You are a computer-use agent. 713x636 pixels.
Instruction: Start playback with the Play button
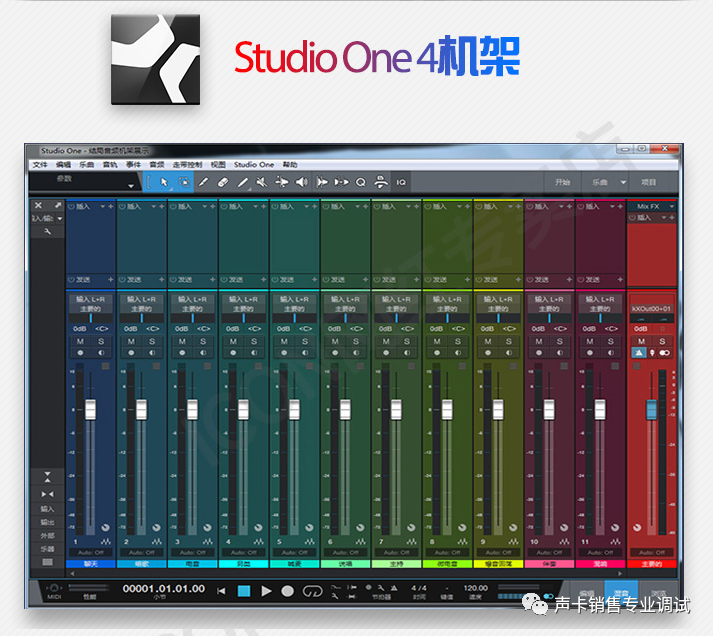coord(266,591)
